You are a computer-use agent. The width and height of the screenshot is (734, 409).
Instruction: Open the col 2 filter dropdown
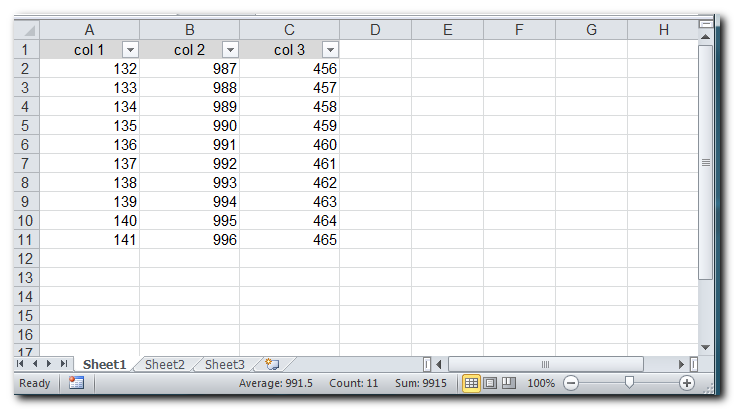(x=230, y=50)
